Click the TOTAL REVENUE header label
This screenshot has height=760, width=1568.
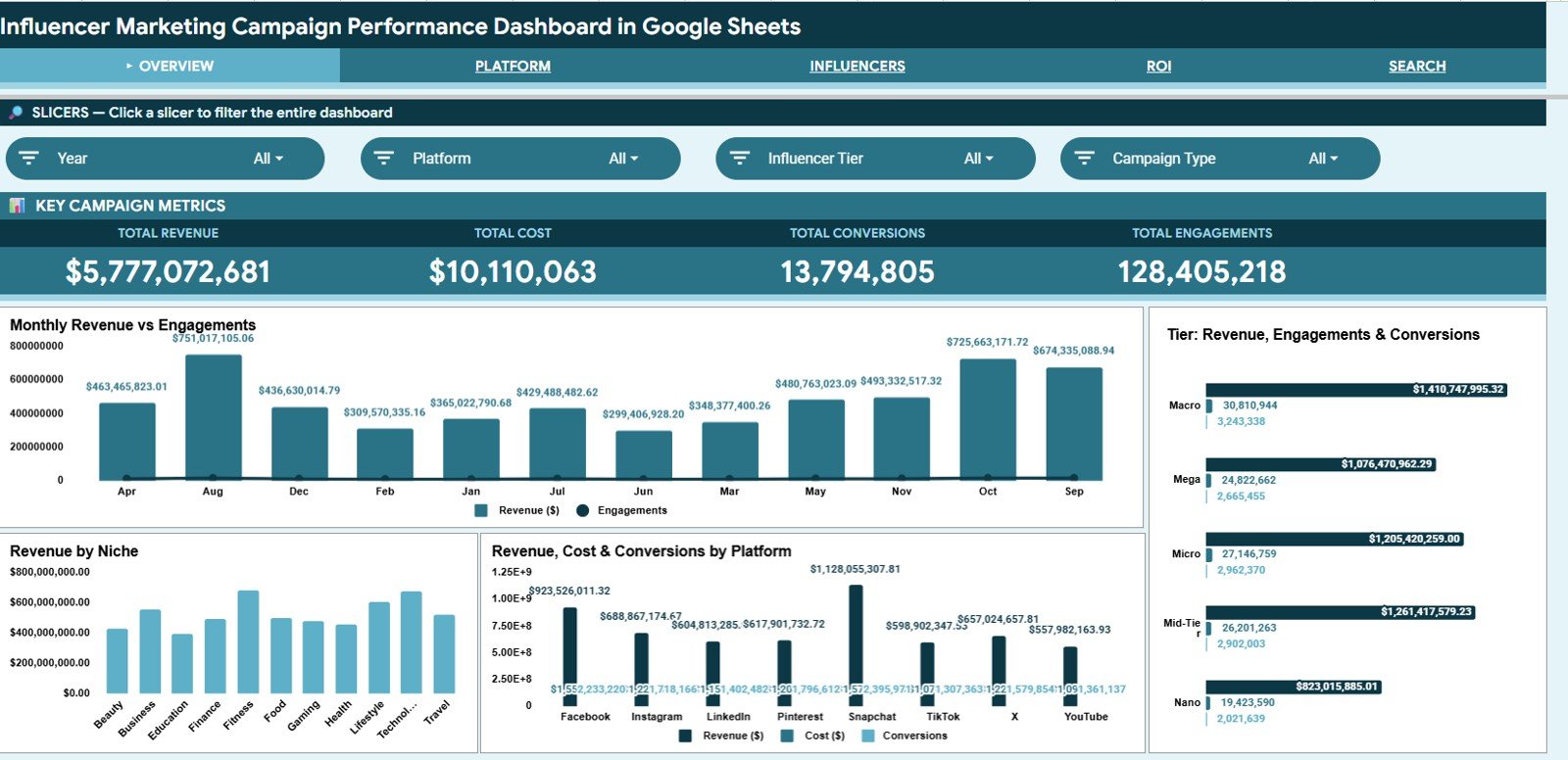(169, 233)
